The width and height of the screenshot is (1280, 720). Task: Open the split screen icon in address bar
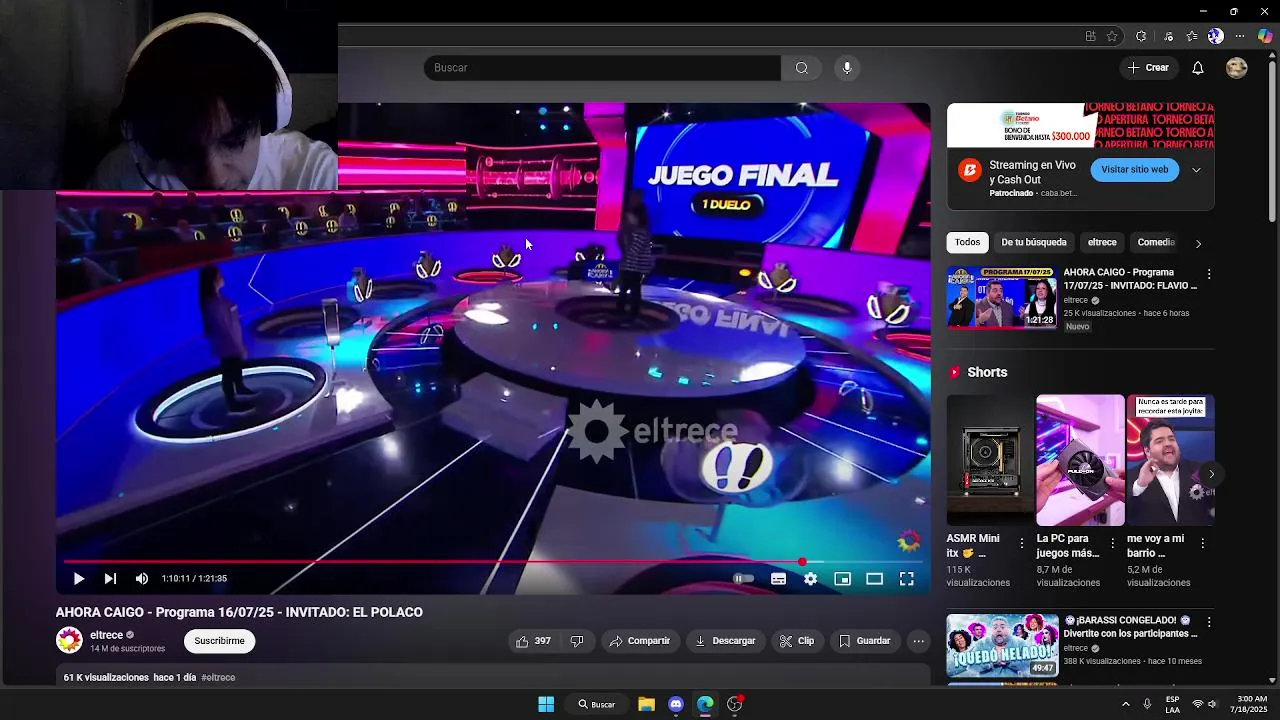1090,36
